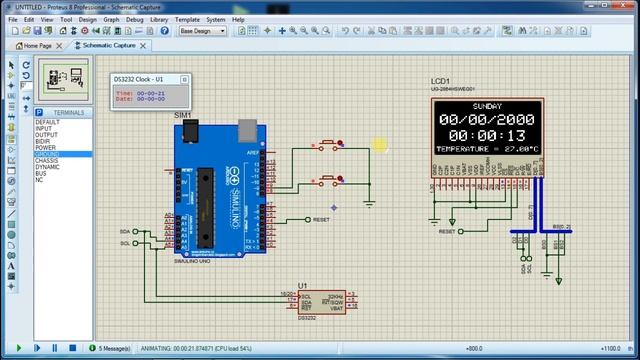Select the Virtual Instruments Mode tool
This screenshot has height=360, width=640.
click(11, 202)
